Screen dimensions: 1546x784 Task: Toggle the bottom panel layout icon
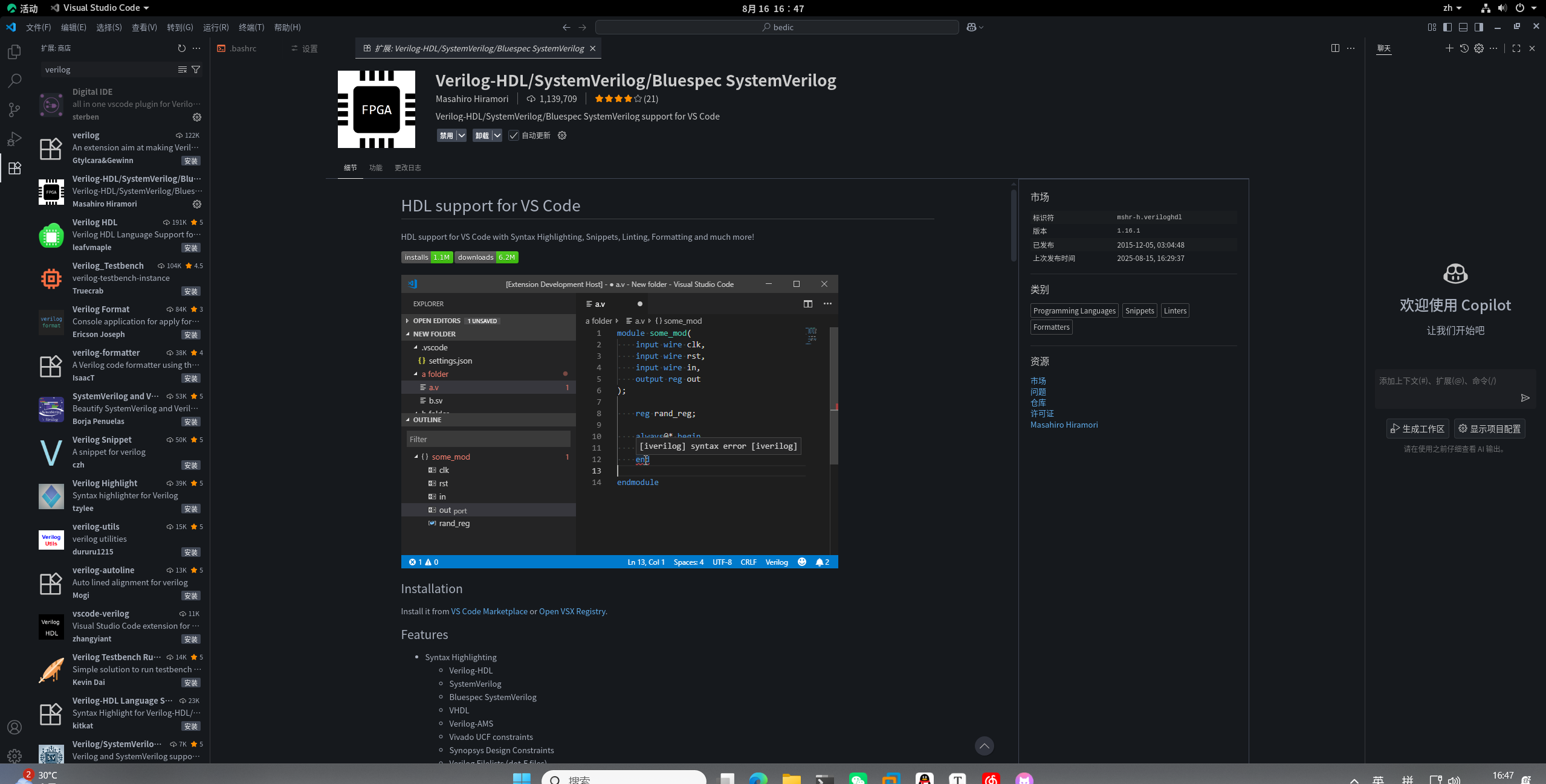[1463, 27]
